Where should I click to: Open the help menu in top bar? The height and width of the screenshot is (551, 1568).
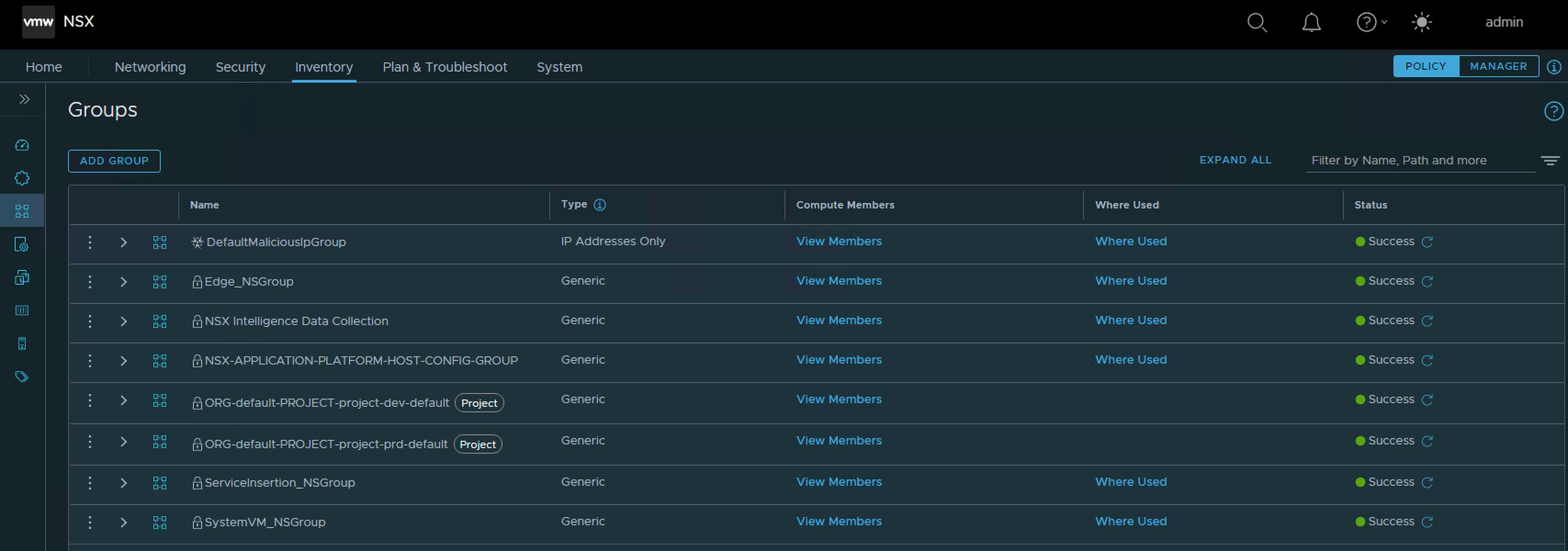[1371, 22]
